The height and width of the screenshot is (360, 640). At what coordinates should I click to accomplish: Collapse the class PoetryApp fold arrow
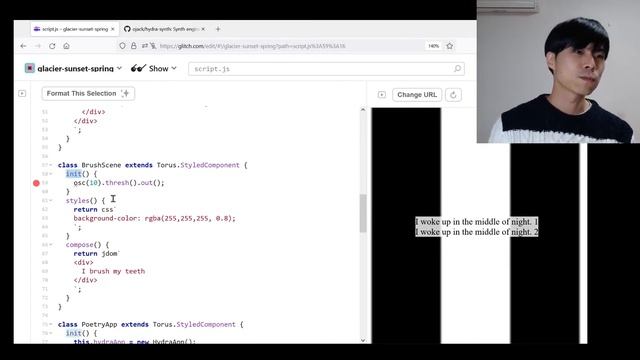51,324
